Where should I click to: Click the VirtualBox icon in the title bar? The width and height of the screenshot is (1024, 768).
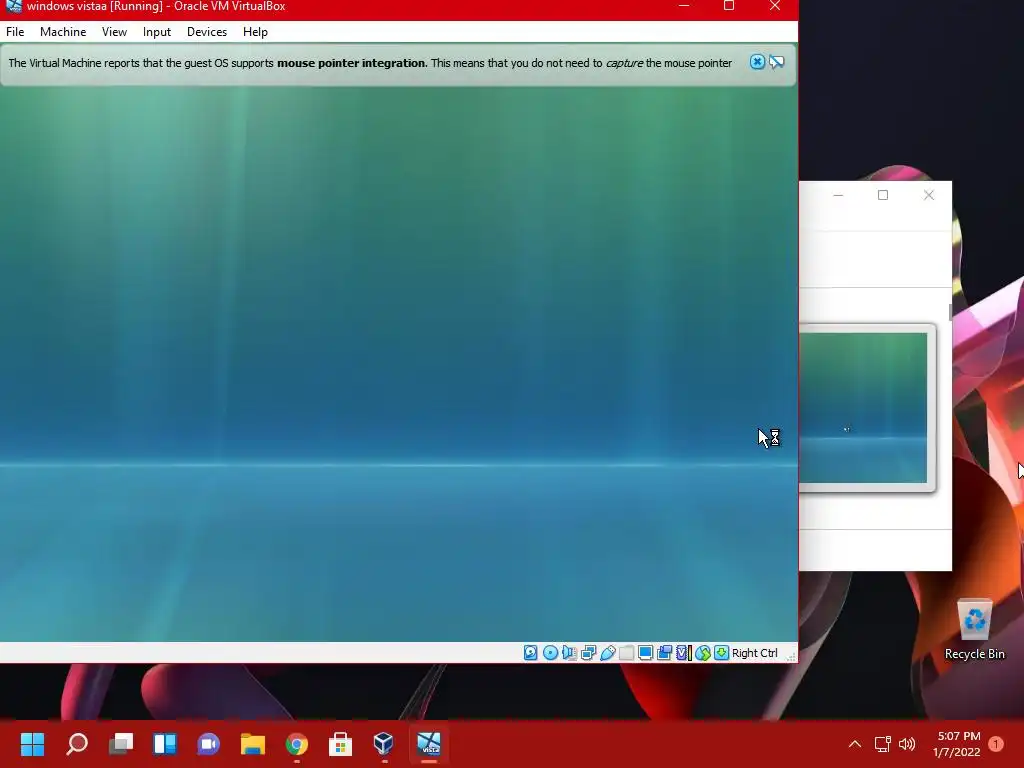13,7
